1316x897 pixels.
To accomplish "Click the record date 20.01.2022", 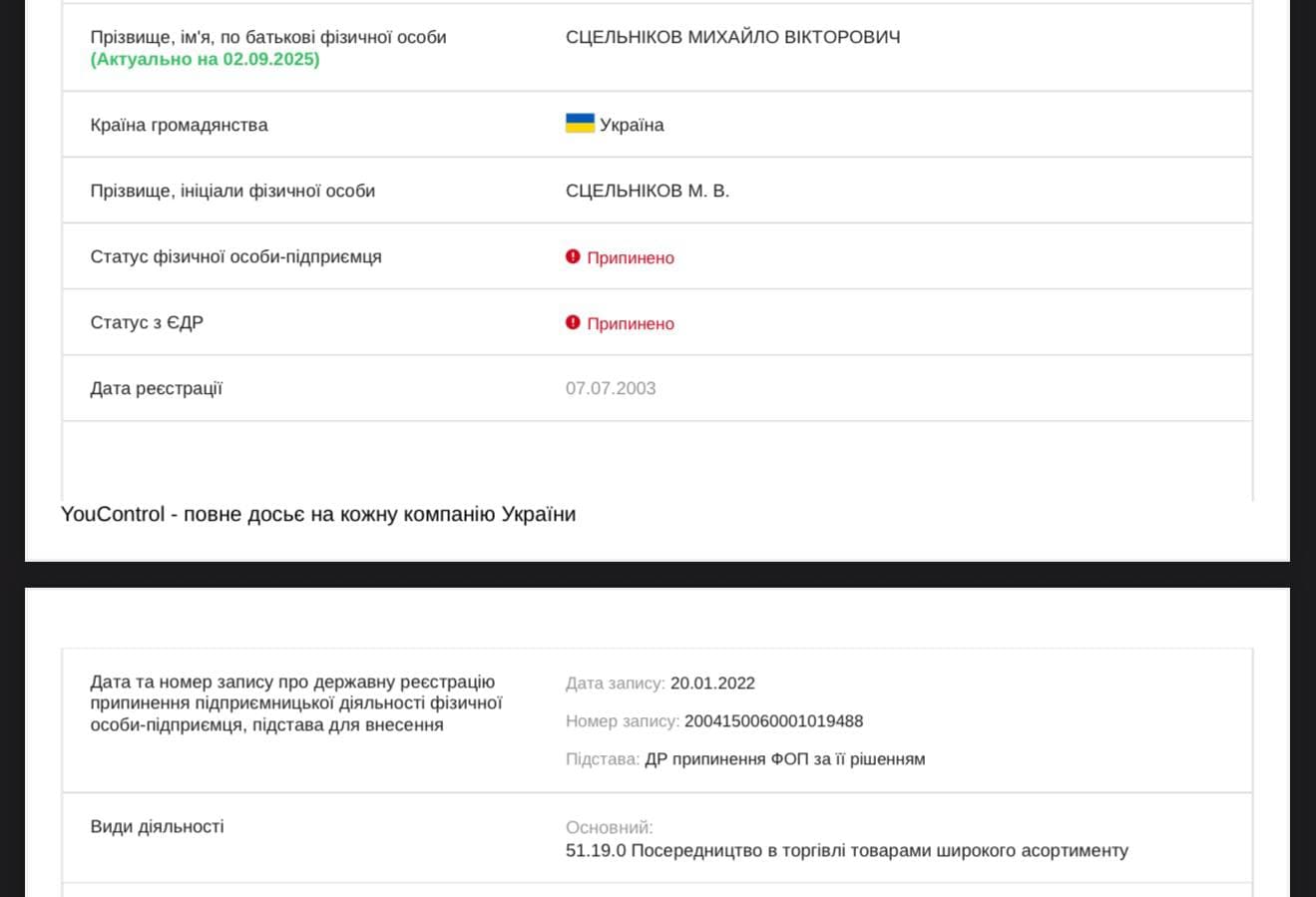I will (712, 683).
